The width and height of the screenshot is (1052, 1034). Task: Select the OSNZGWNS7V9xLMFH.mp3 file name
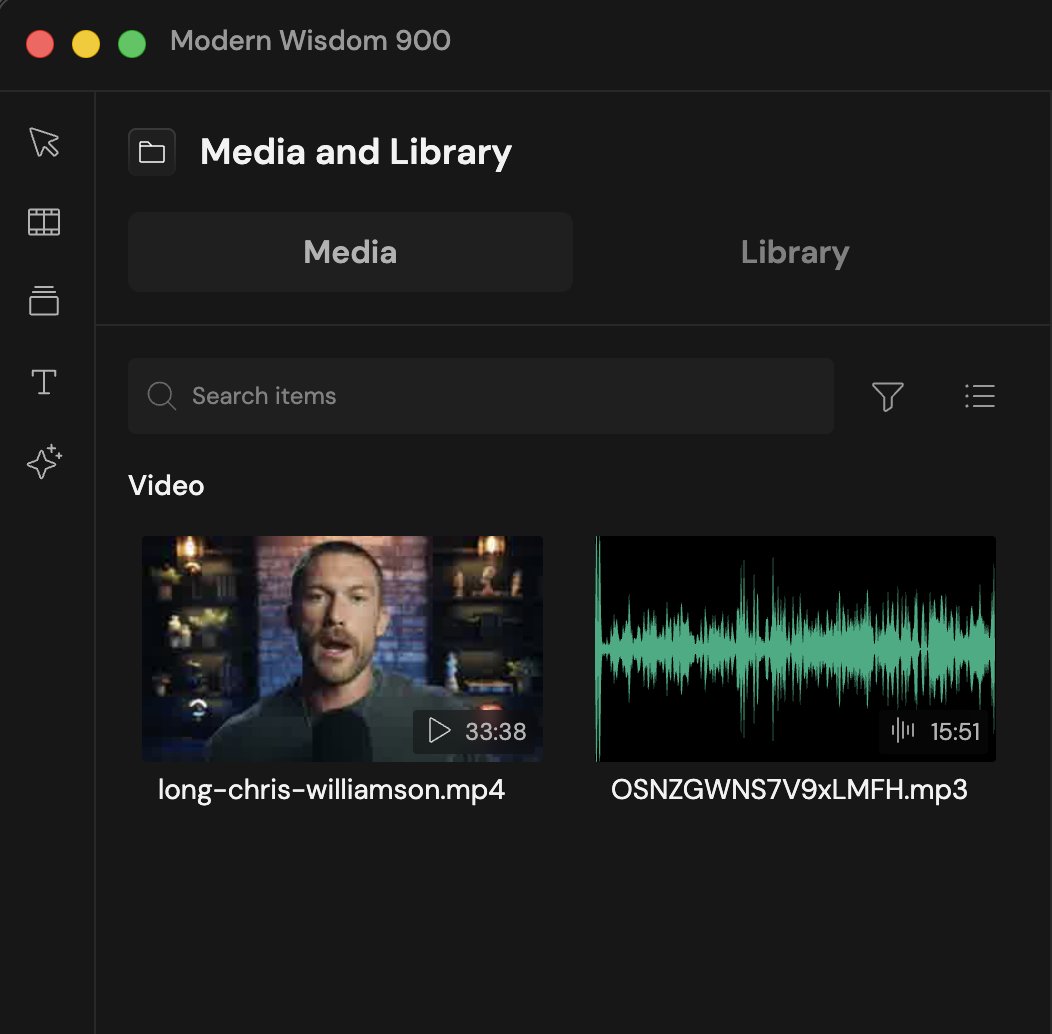tap(791, 789)
